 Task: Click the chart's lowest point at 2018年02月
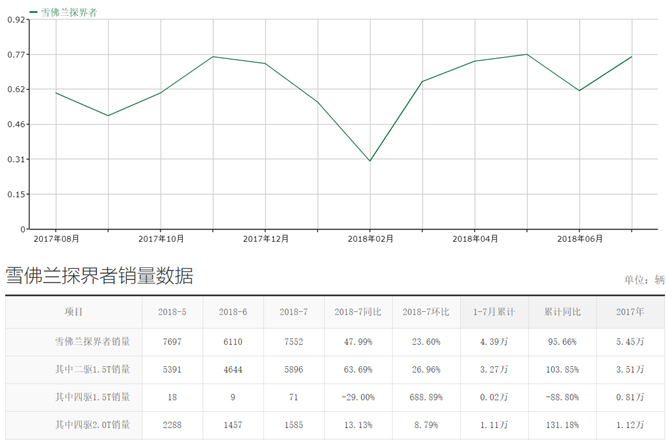[370, 161]
